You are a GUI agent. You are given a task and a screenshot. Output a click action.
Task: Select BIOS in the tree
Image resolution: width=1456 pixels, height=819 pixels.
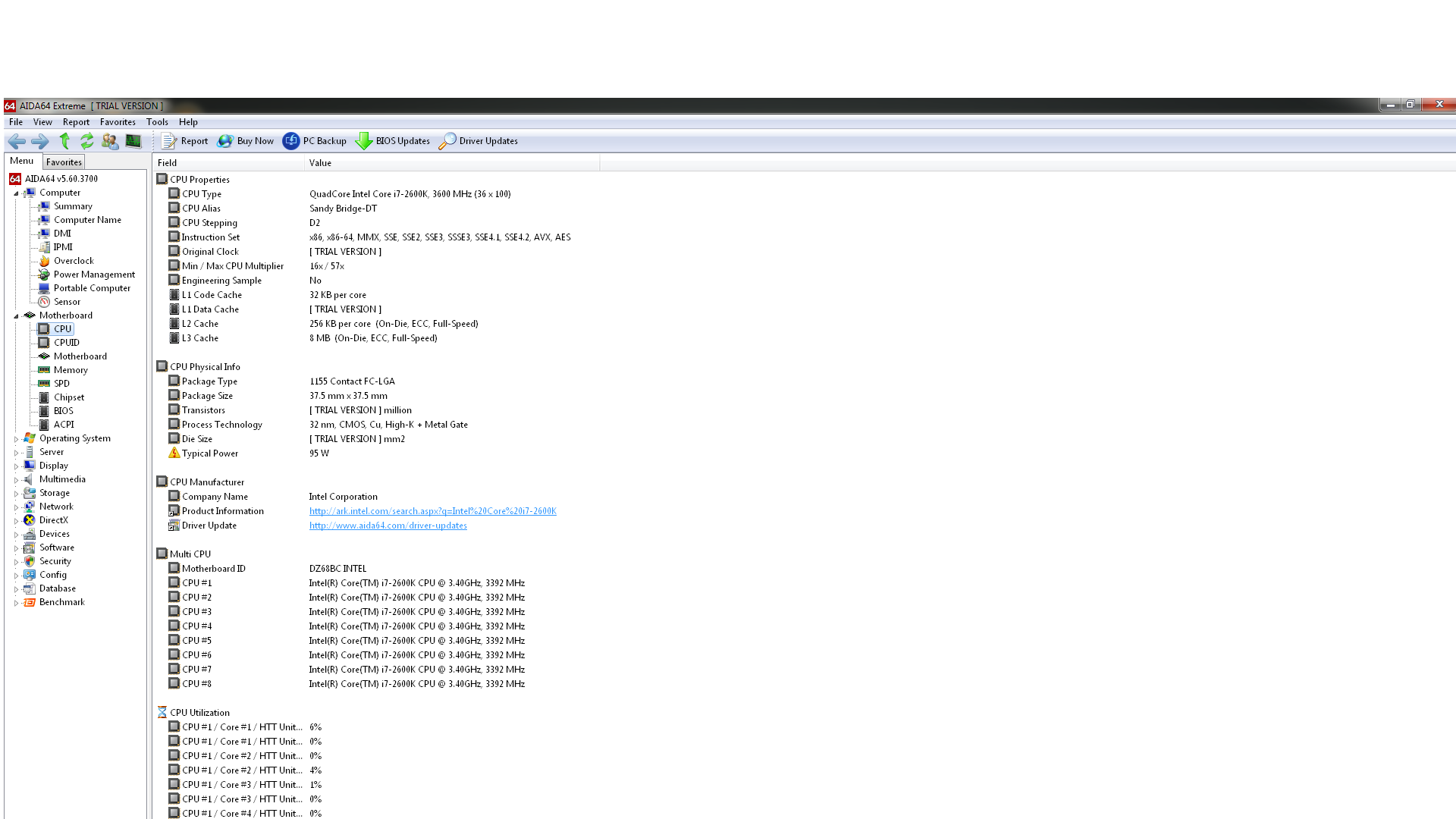[63, 411]
